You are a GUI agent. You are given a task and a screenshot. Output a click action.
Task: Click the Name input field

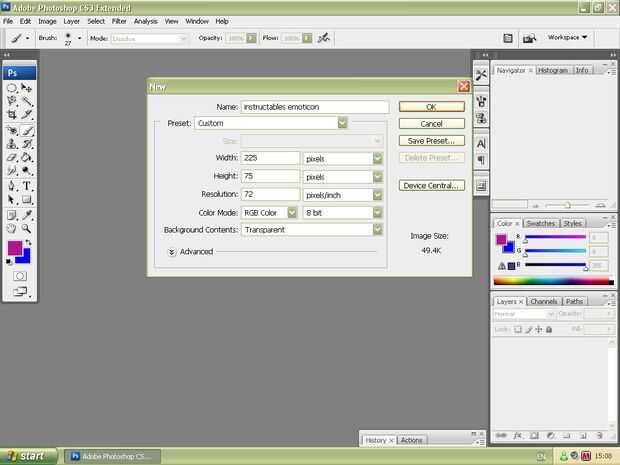coord(315,107)
